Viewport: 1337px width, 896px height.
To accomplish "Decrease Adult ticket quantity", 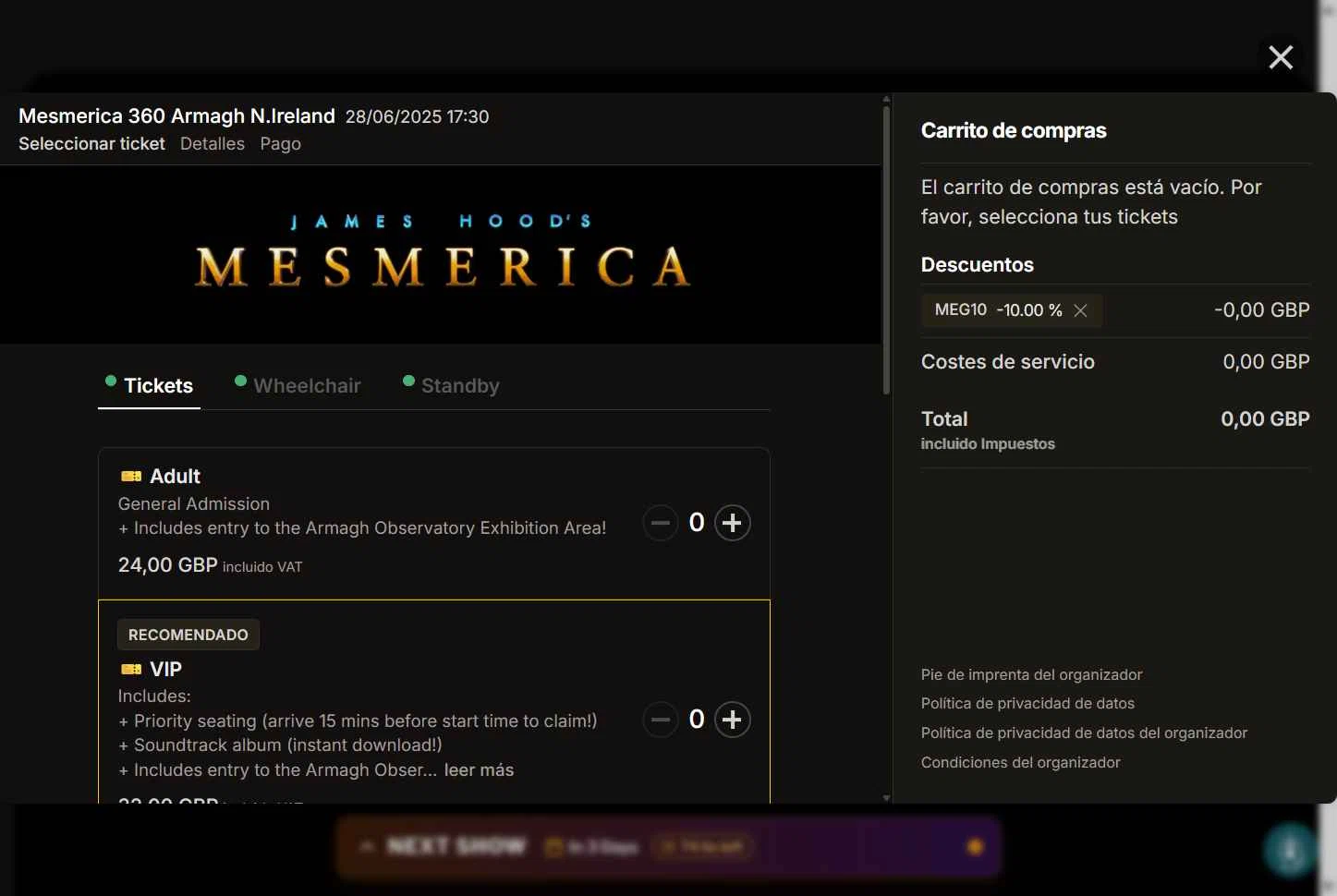I will coord(661,523).
